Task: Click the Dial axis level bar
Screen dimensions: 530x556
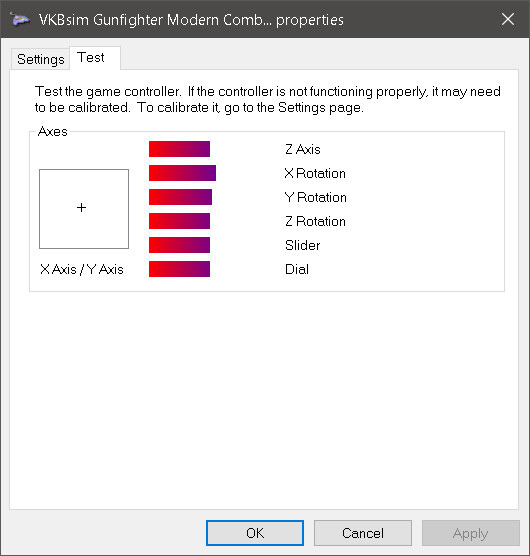Action: pyautogui.click(x=179, y=269)
